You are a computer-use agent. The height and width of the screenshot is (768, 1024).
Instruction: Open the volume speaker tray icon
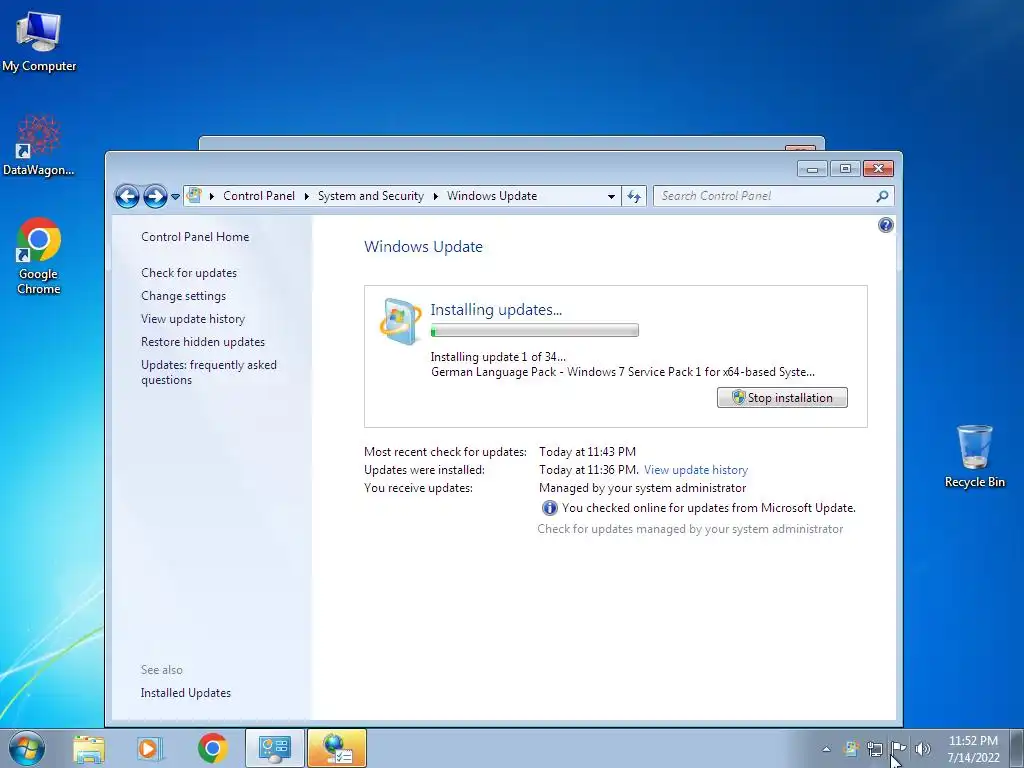[922, 749]
